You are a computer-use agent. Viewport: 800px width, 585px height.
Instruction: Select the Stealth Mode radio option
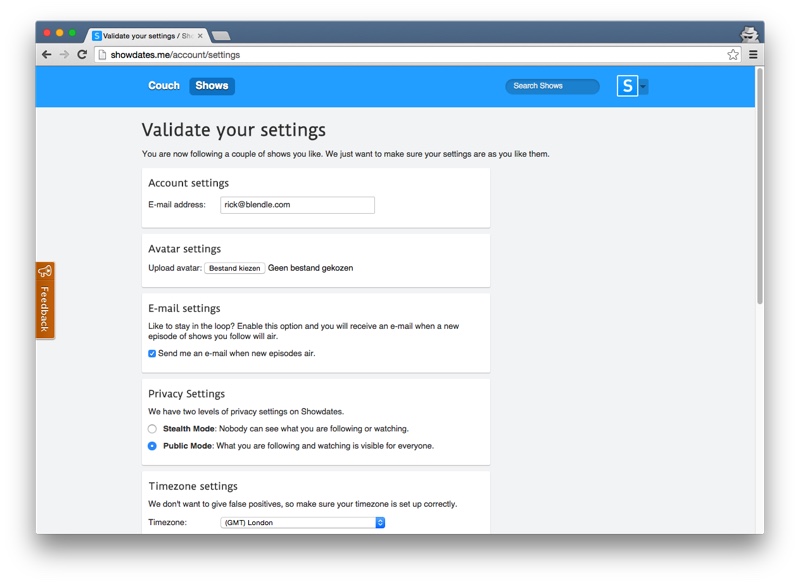[152, 429]
